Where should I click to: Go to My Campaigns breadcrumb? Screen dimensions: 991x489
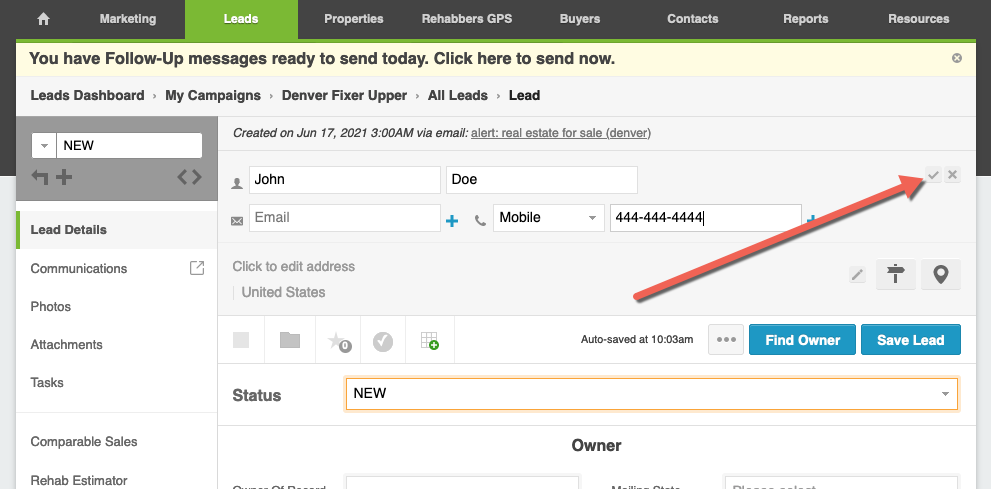pos(213,95)
